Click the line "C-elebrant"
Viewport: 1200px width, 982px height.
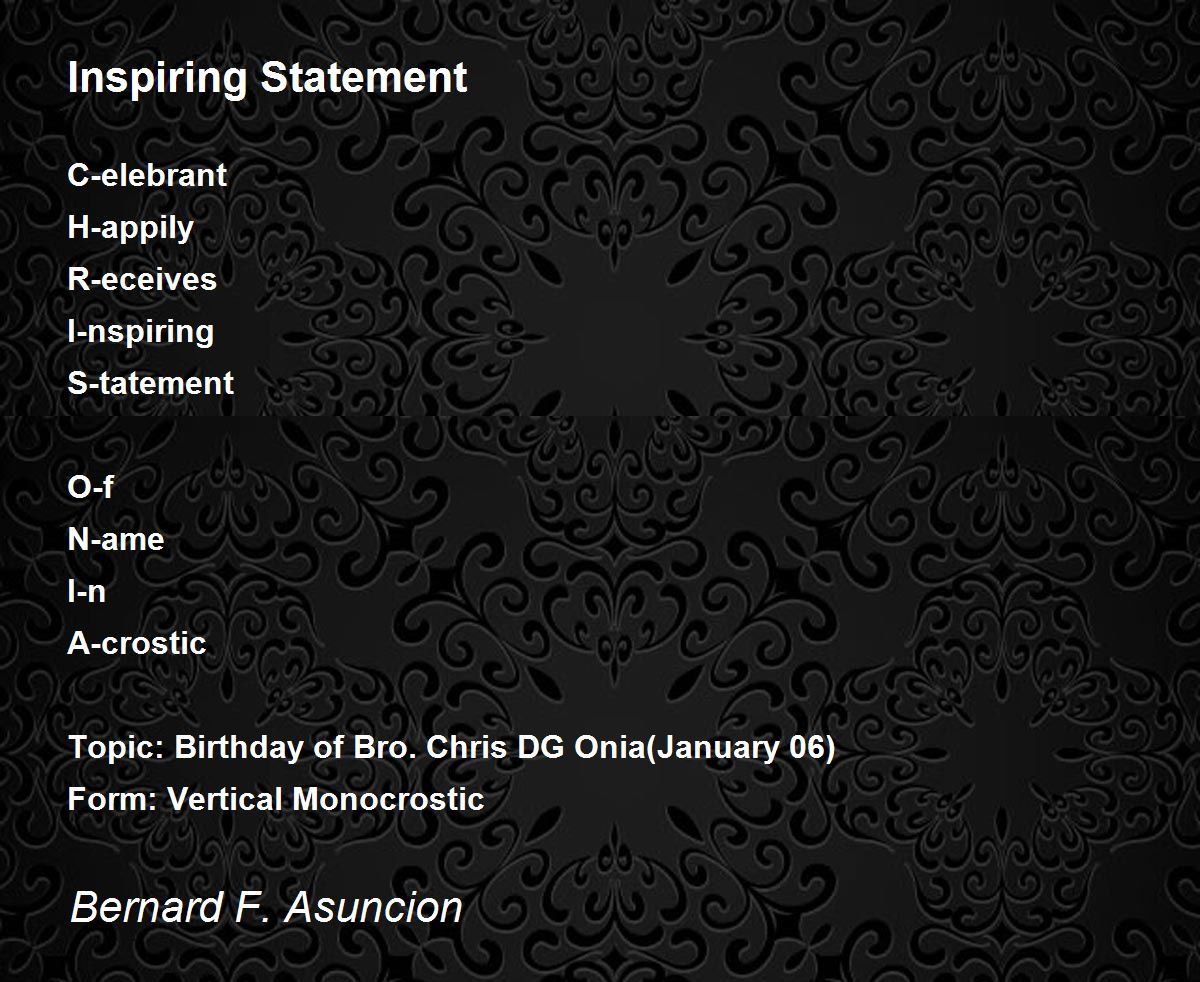(147, 175)
